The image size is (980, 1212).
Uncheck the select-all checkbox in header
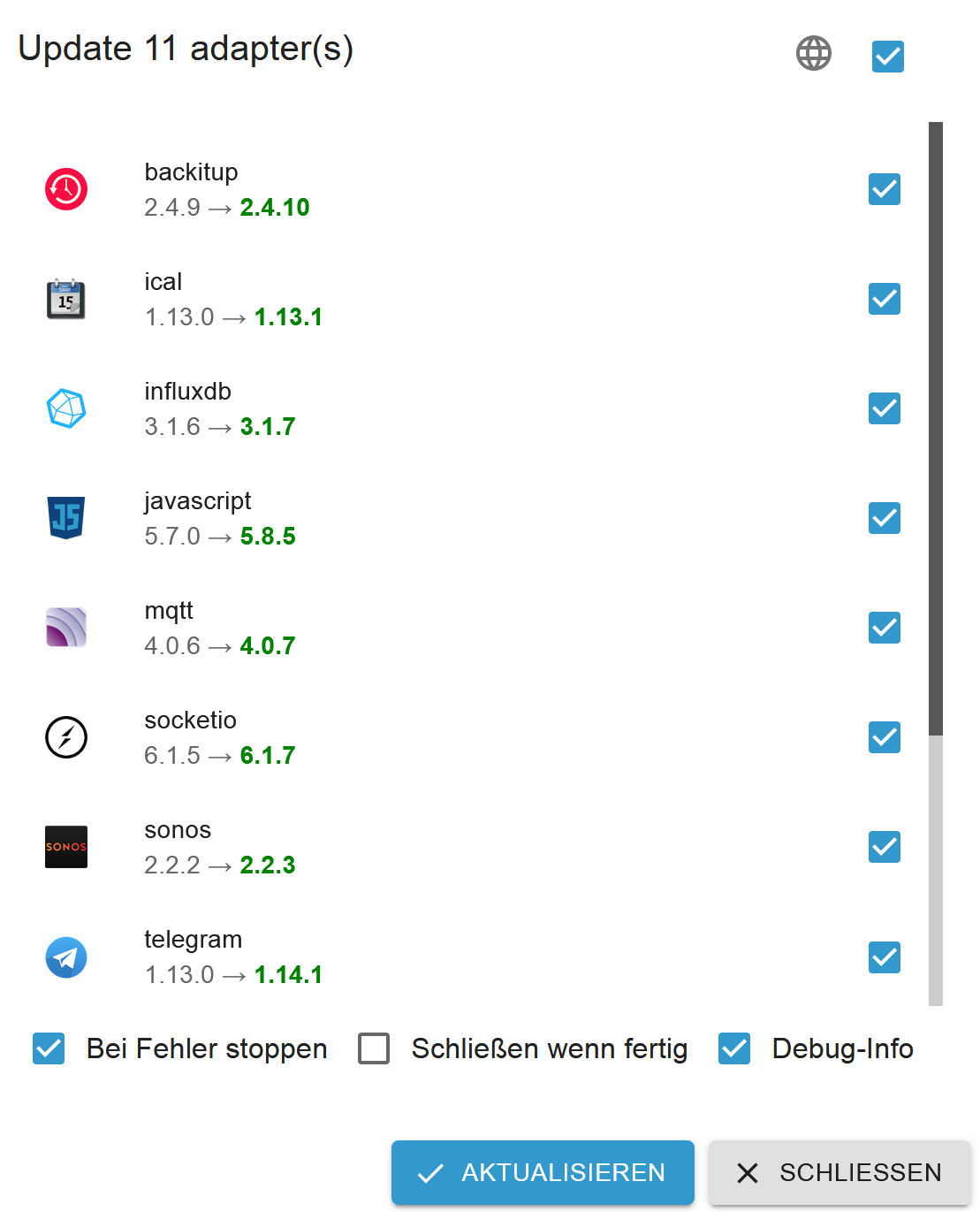(x=887, y=57)
